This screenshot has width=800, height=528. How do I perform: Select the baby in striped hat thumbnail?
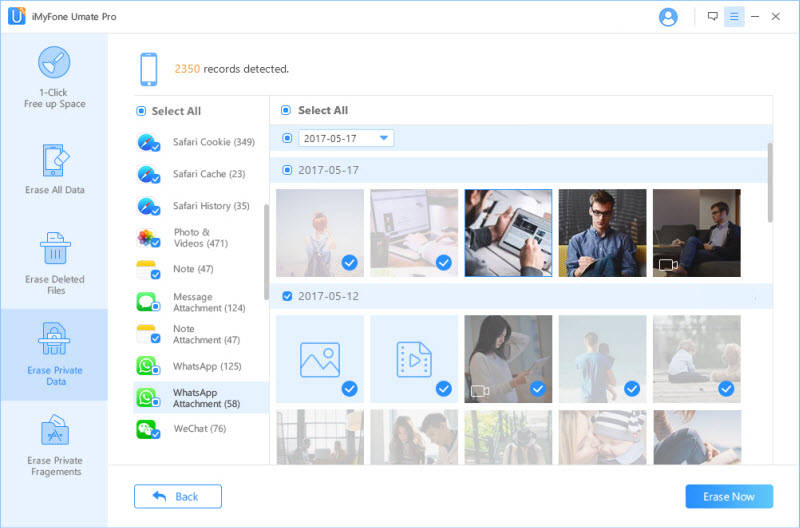click(603, 437)
